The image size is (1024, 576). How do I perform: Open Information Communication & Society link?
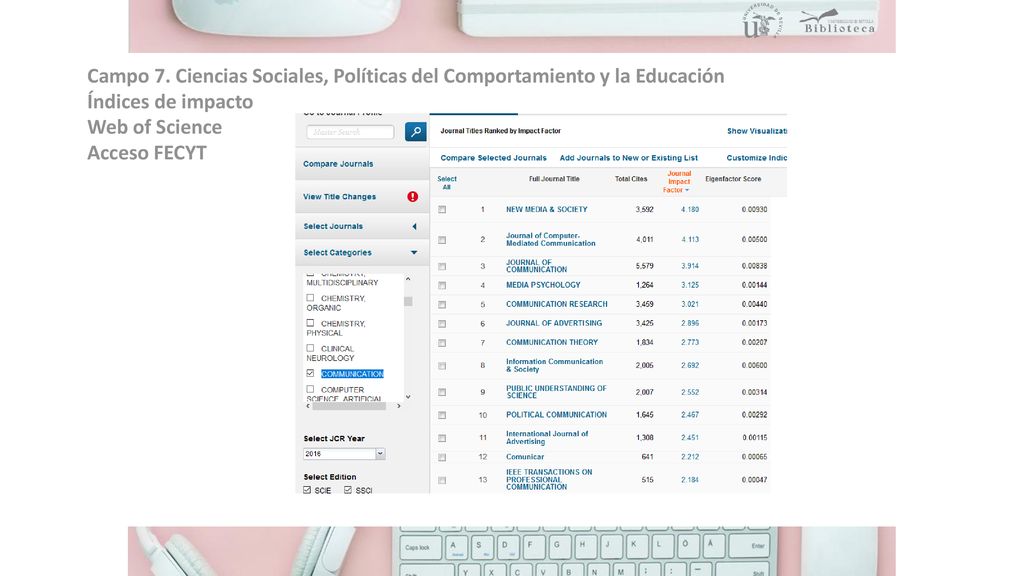554,365
